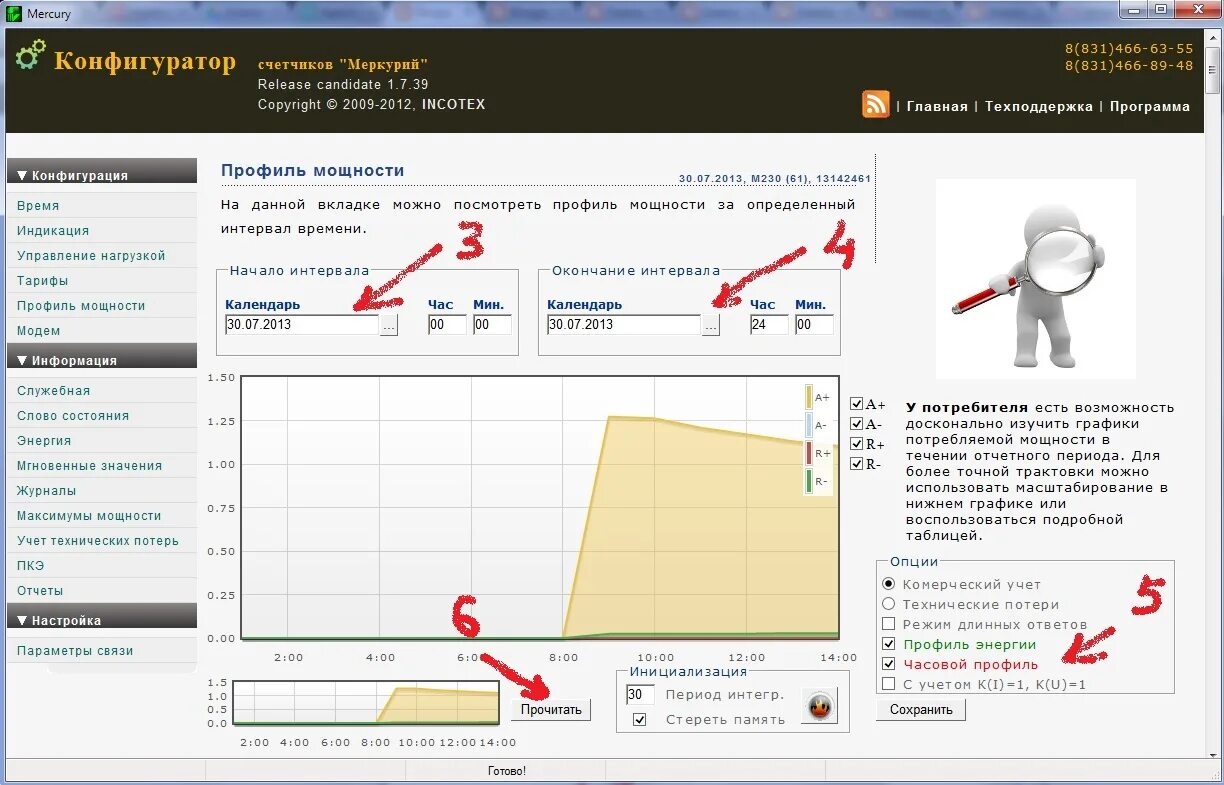Open start interval calendar picker button

pyautogui.click(x=389, y=325)
